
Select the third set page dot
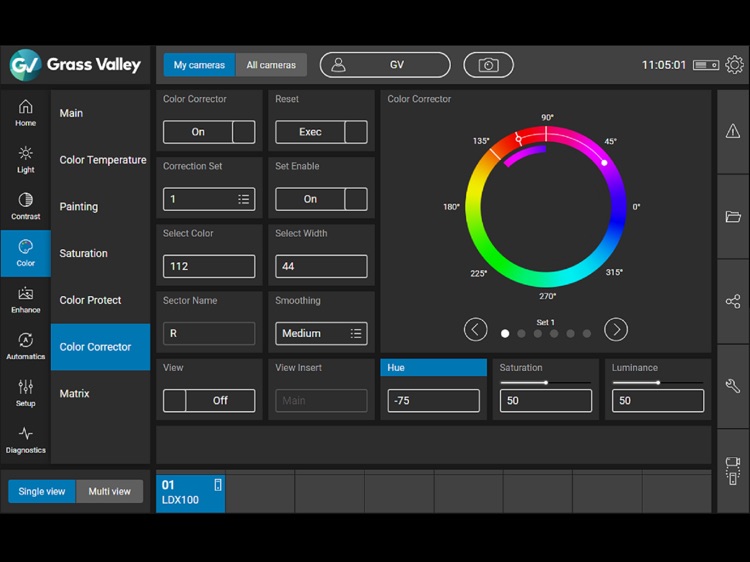click(538, 334)
